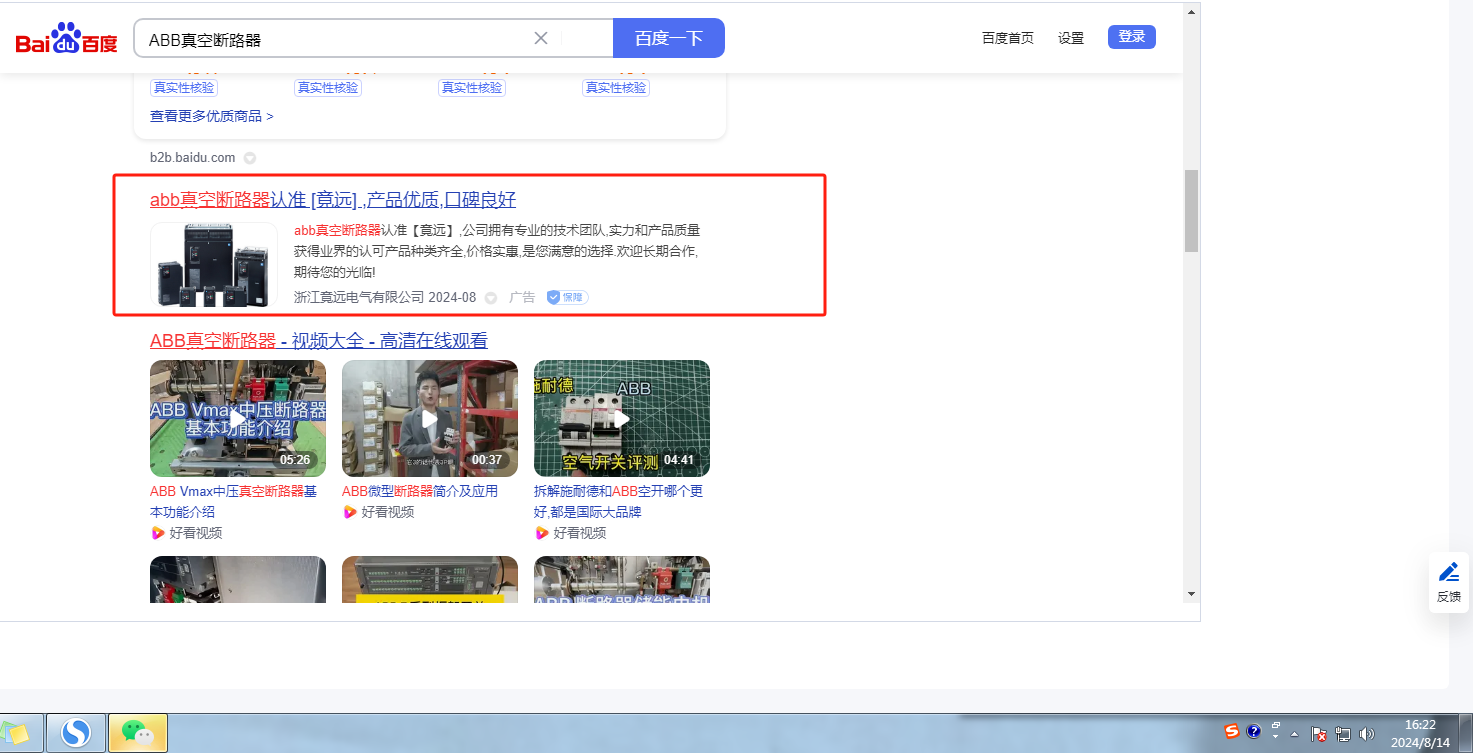Click the b2b.baidu.com source text
Image resolution: width=1473 pixels, height=753 pixels.
(x=193, y=158)
